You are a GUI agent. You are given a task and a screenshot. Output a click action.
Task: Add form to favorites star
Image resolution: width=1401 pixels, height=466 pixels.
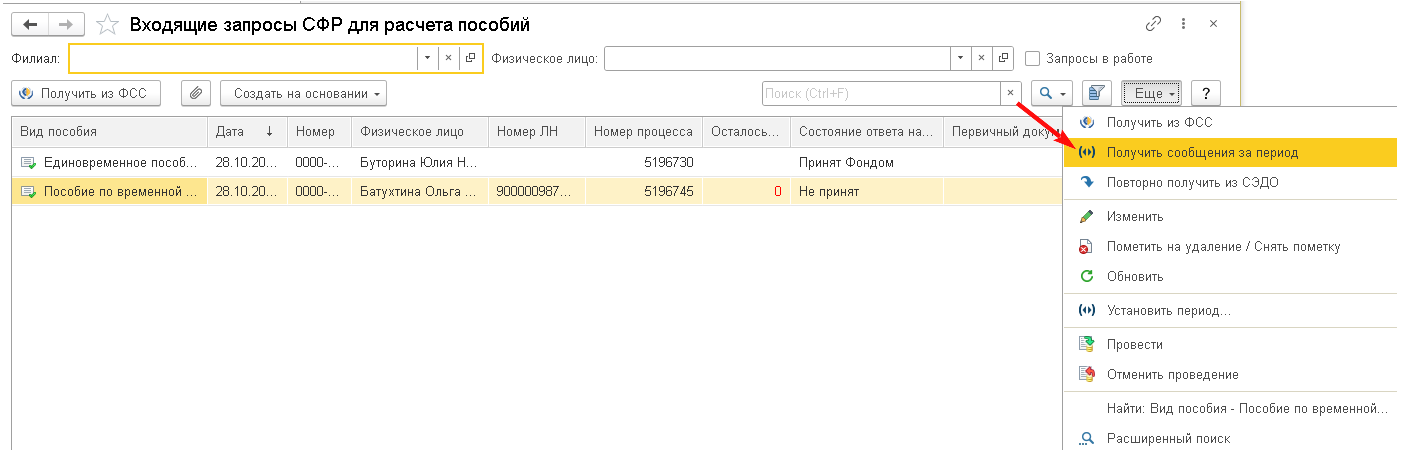pos(109,23)
